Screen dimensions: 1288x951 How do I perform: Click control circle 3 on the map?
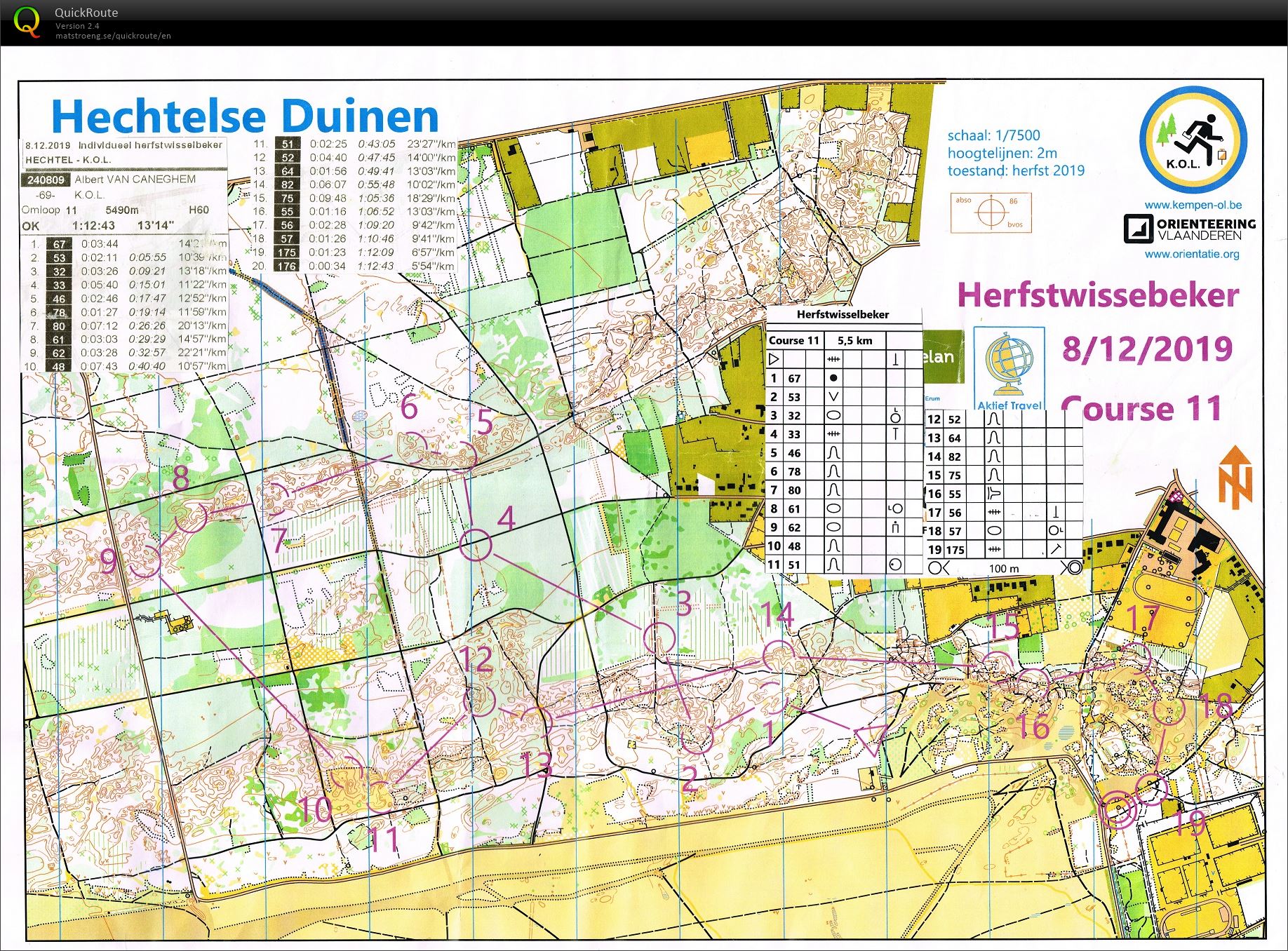coord(659,638)
